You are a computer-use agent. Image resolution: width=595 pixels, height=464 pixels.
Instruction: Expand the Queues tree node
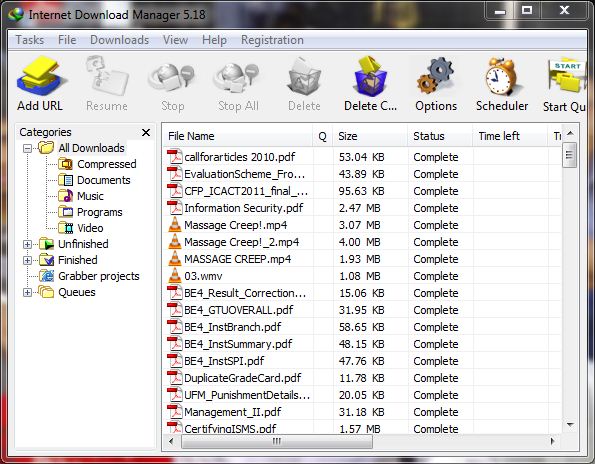(x=27, y=292)
